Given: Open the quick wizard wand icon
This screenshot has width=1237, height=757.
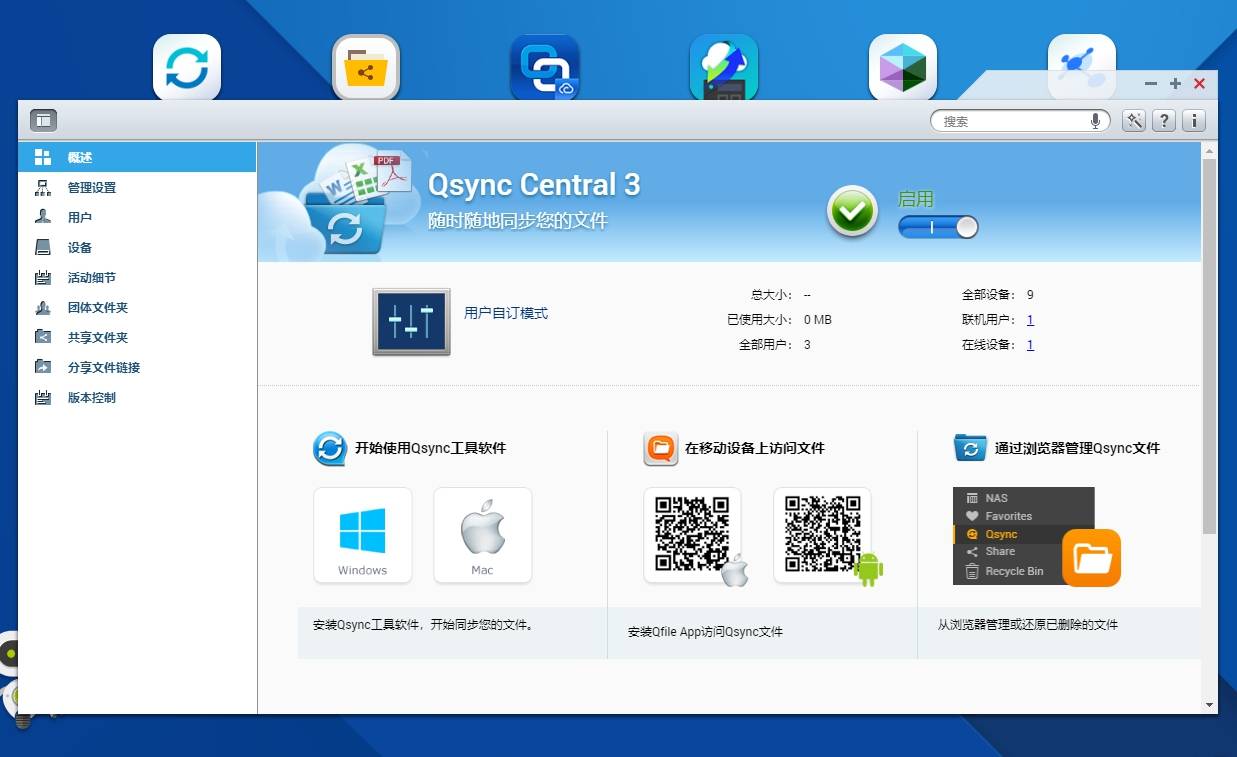Looking at the screenshot, I should (1133, 121).
